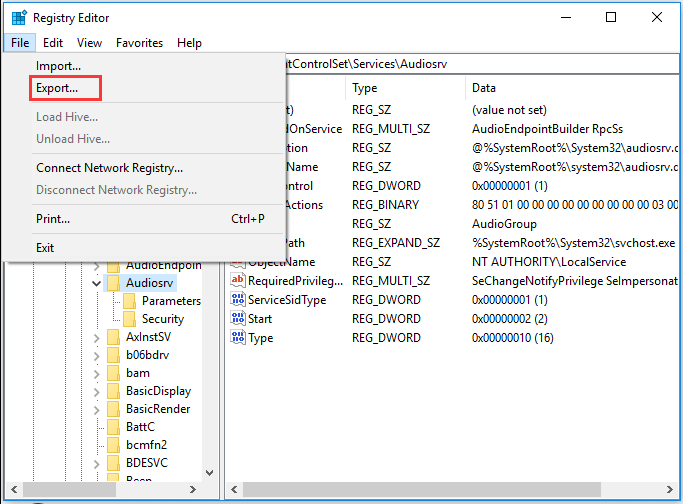683x504 pixels.
Task: Open the View menu
Action: pyautogui.click(x=89, y=43)
